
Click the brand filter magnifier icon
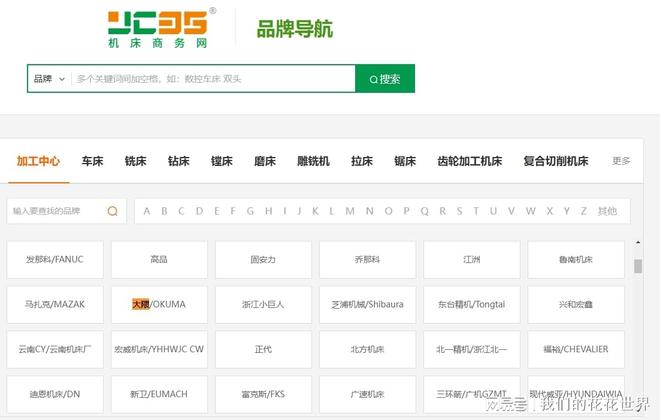pos(112,211)
